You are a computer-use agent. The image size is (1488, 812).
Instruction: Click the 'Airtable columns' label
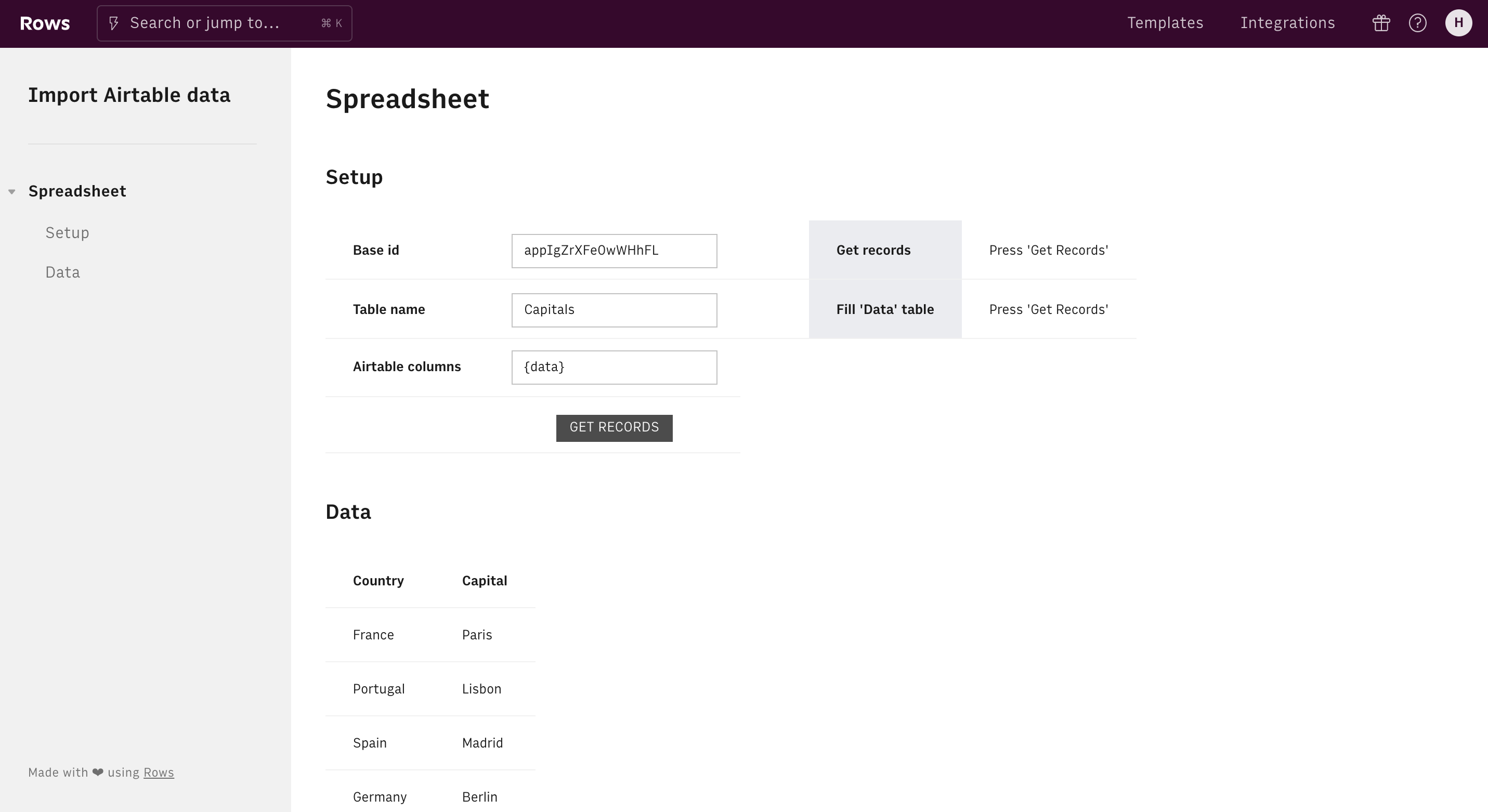point(407,366)
